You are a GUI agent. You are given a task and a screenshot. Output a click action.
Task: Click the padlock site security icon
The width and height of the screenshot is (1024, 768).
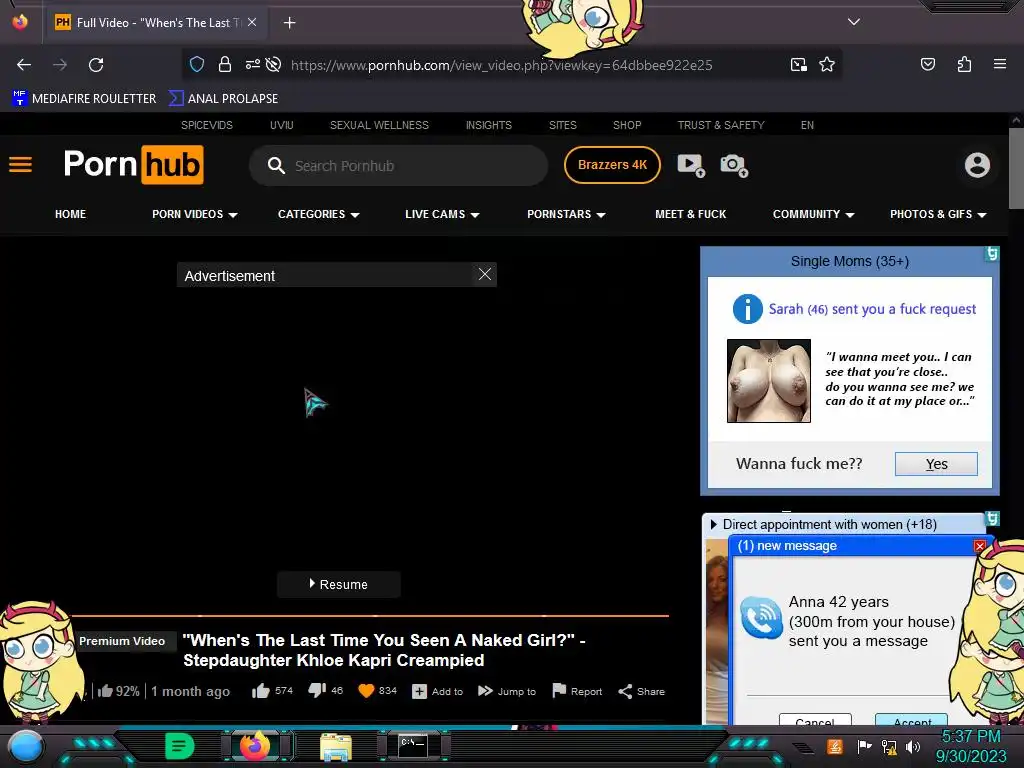(225, 64)
